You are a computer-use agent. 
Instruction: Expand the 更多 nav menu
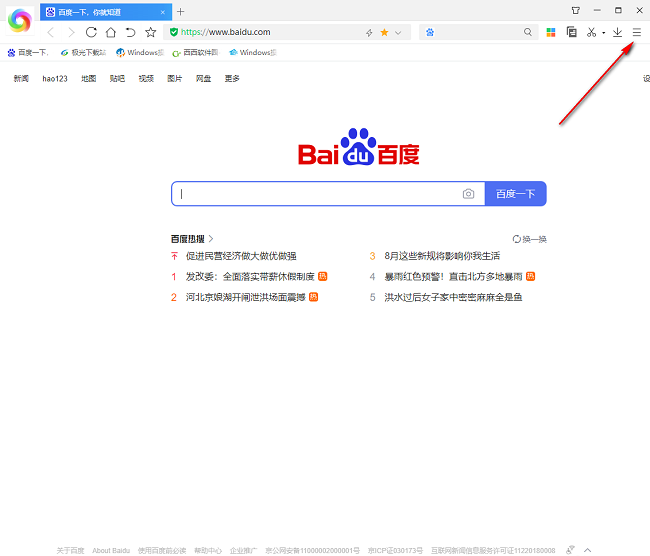(x=232, y=78)
